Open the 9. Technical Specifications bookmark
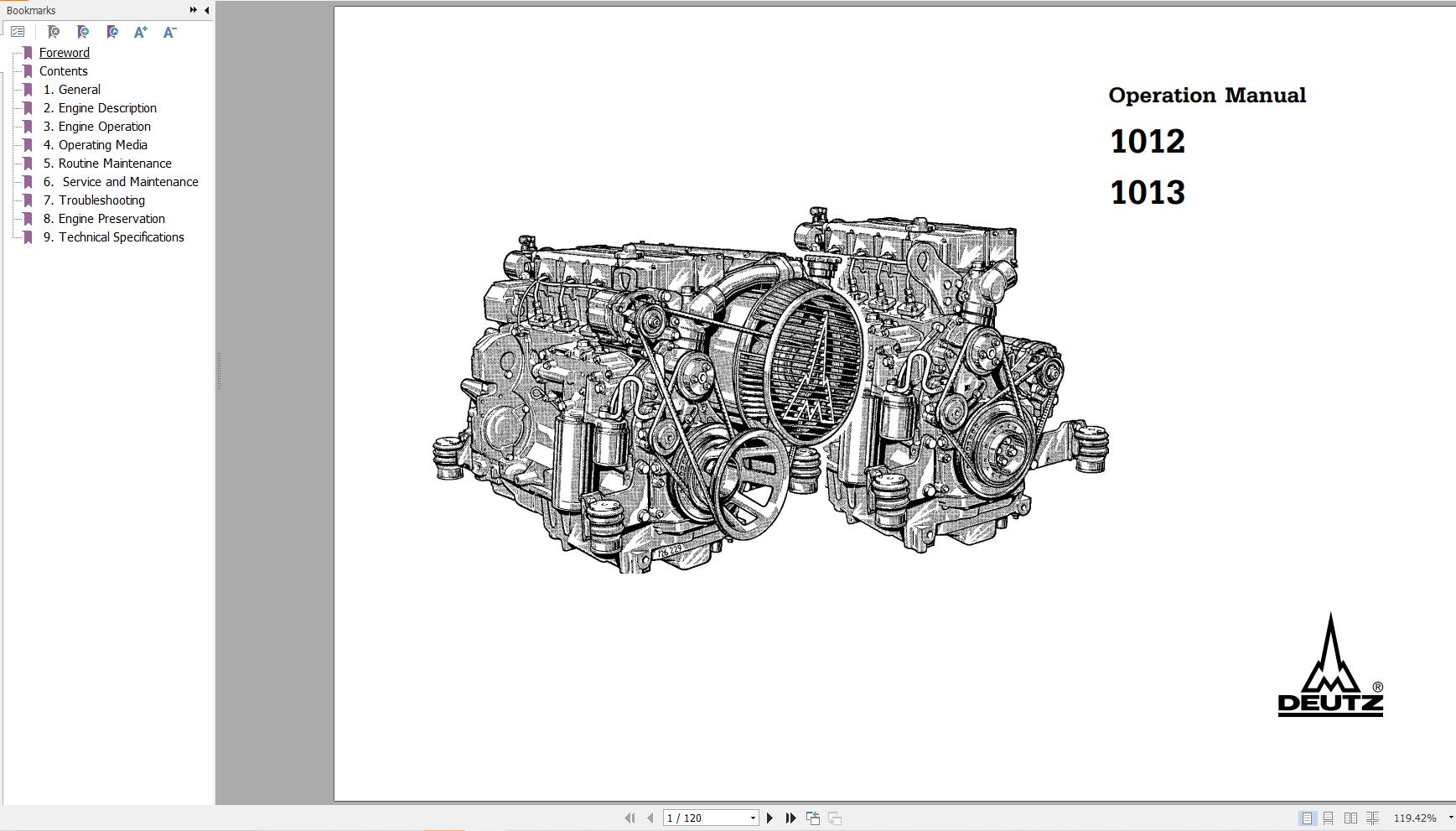The image size is (1456, 831). pyautogui.click(x=121, y=236)
